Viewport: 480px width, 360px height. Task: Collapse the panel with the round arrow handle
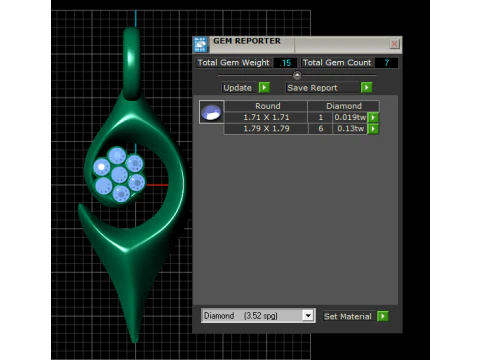[297, 76]
